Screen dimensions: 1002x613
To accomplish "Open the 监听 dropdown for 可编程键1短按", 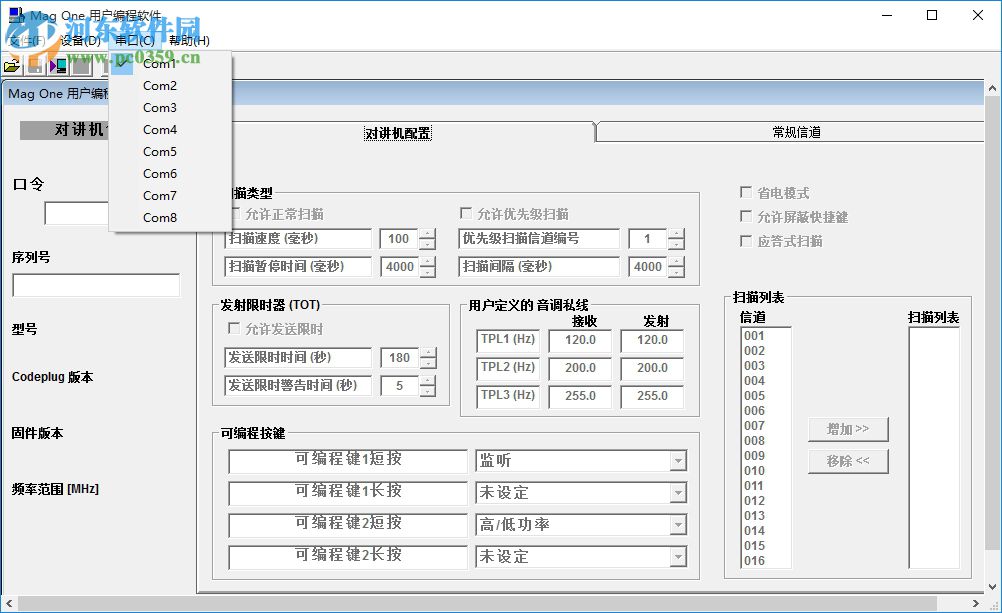I will pyautogui.click(x=679, y=461).
